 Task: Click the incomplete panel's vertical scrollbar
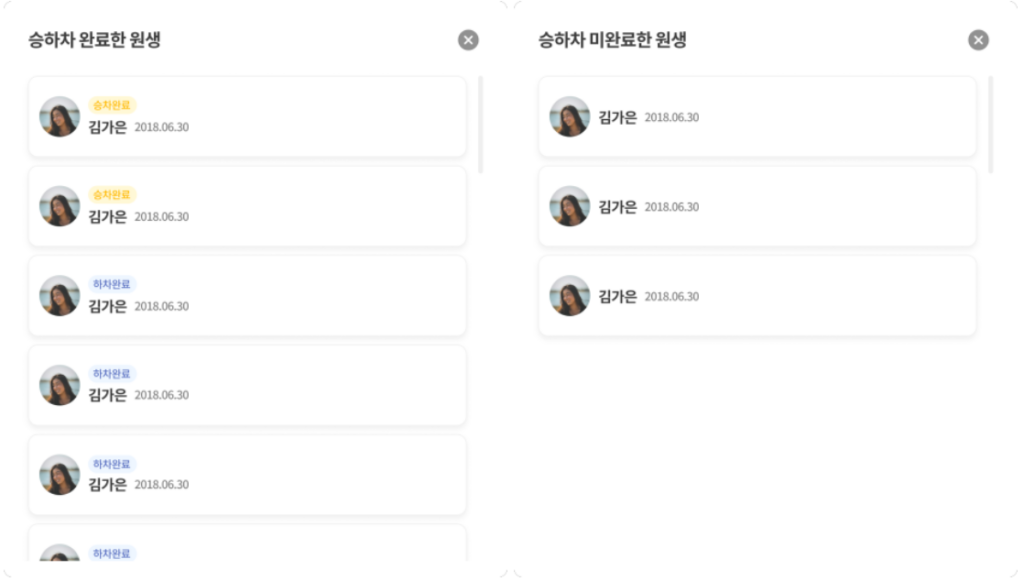[x=991, y=124]
